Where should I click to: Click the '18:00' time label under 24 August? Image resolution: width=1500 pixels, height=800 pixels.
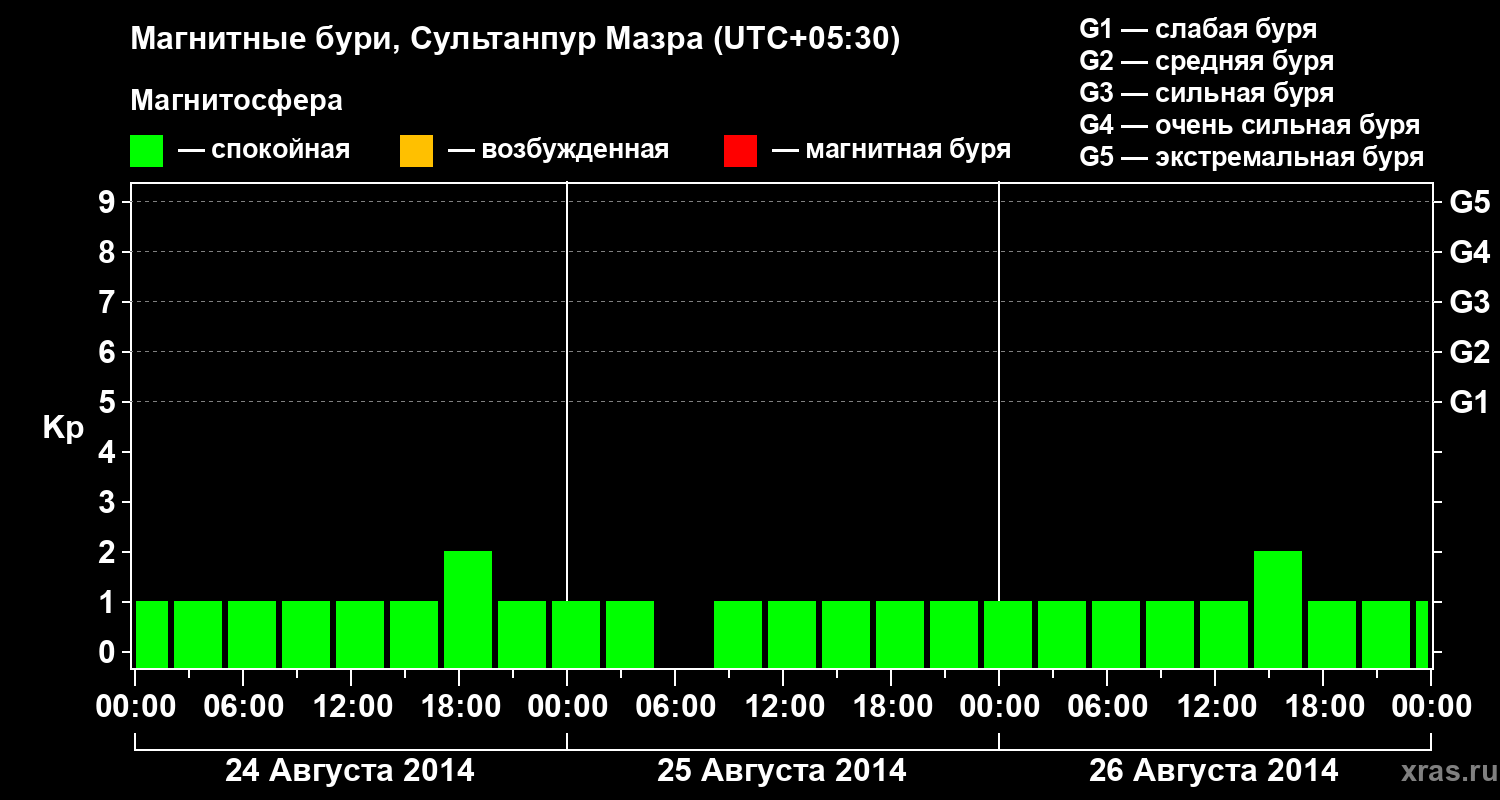(x=459, y=706)
